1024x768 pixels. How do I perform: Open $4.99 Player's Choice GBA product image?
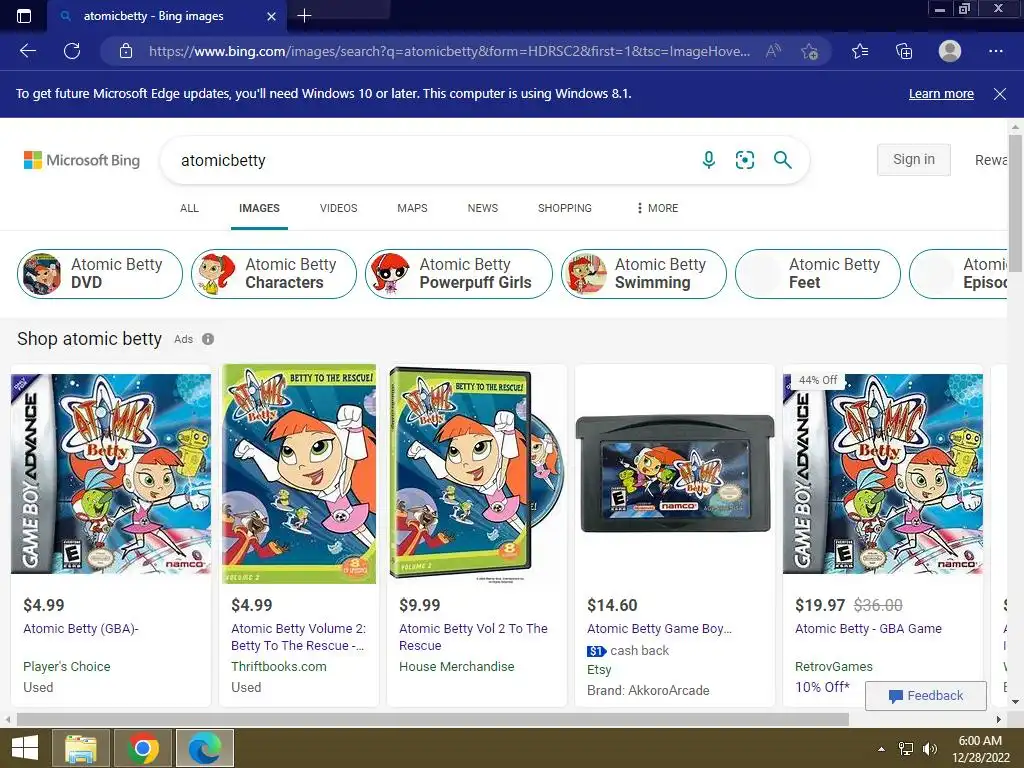tap(111, 474)
